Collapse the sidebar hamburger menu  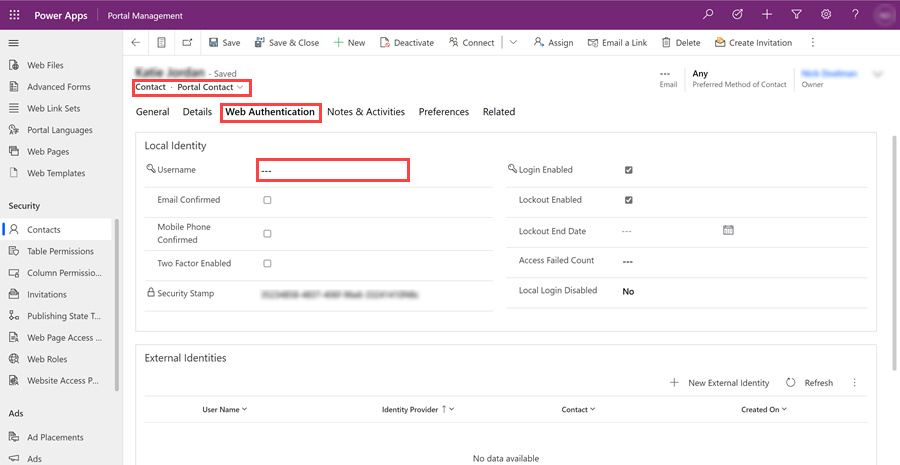(x=14, y=43)
